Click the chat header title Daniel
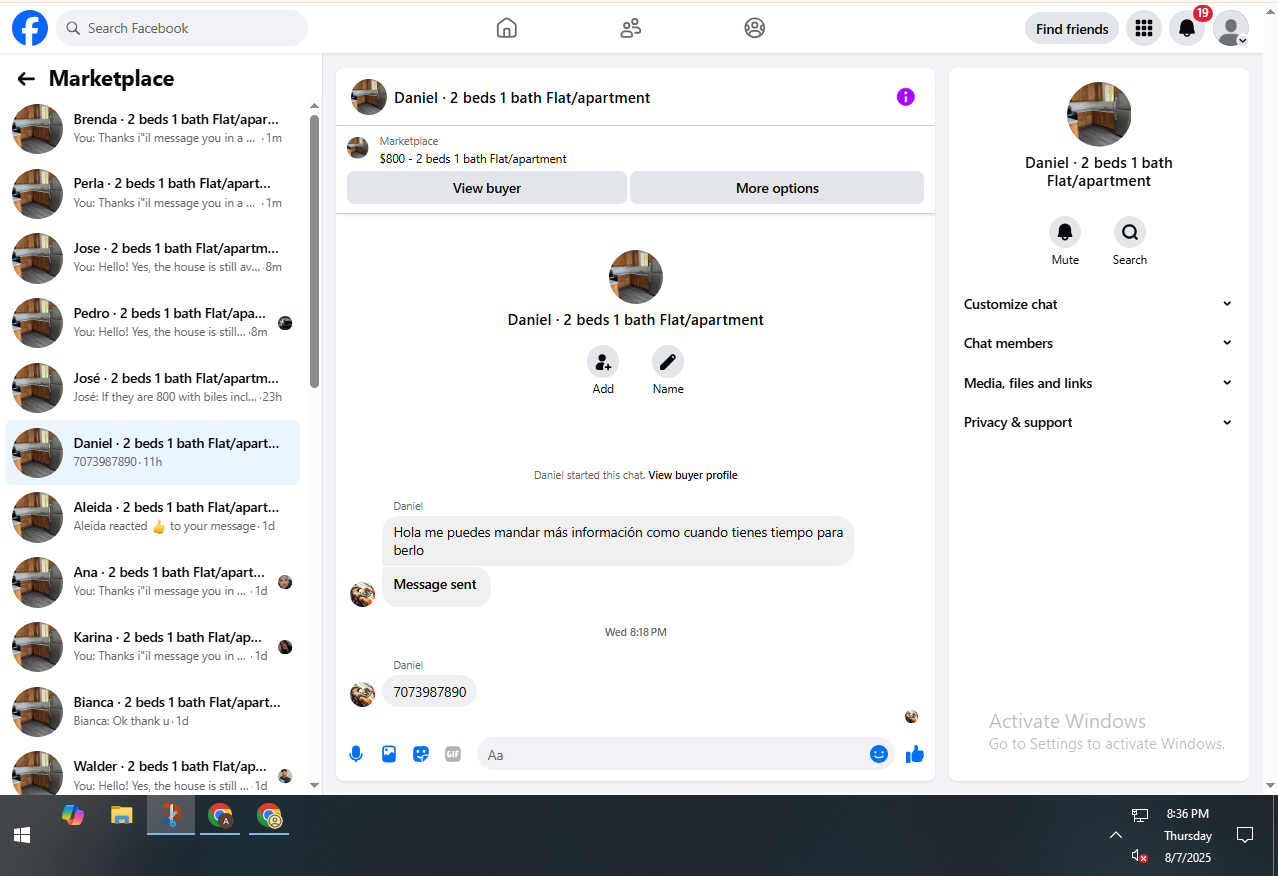 coord(522,98)
